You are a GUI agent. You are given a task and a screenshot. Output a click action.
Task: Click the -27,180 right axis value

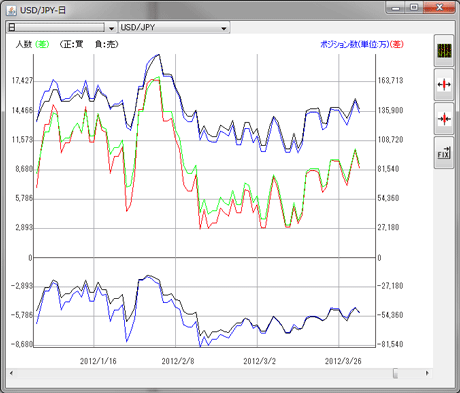[x=390, y=286]
